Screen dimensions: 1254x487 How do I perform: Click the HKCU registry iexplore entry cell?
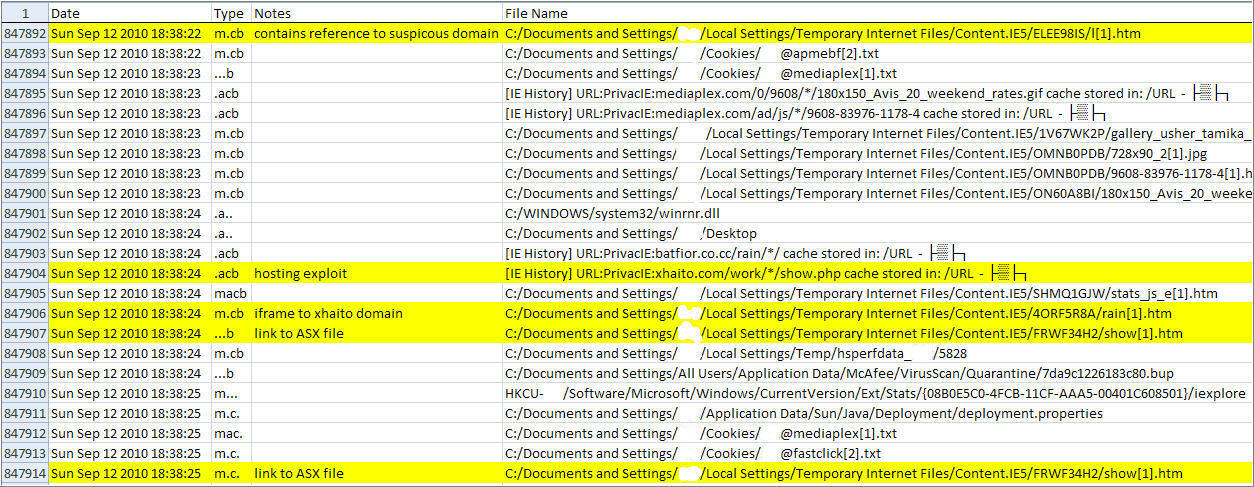pyautogui.click(x=878, y=393)
